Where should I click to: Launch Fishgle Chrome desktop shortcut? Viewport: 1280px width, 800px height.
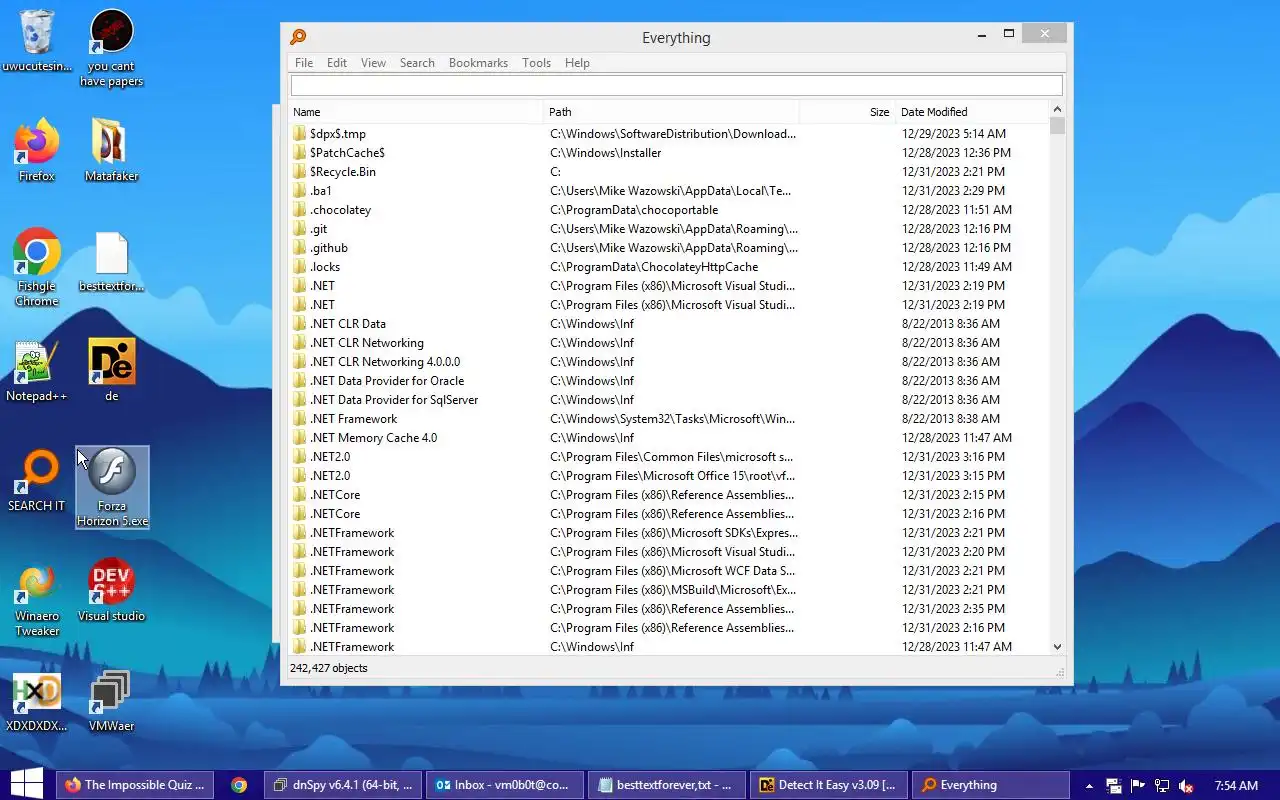click(37, 267)
